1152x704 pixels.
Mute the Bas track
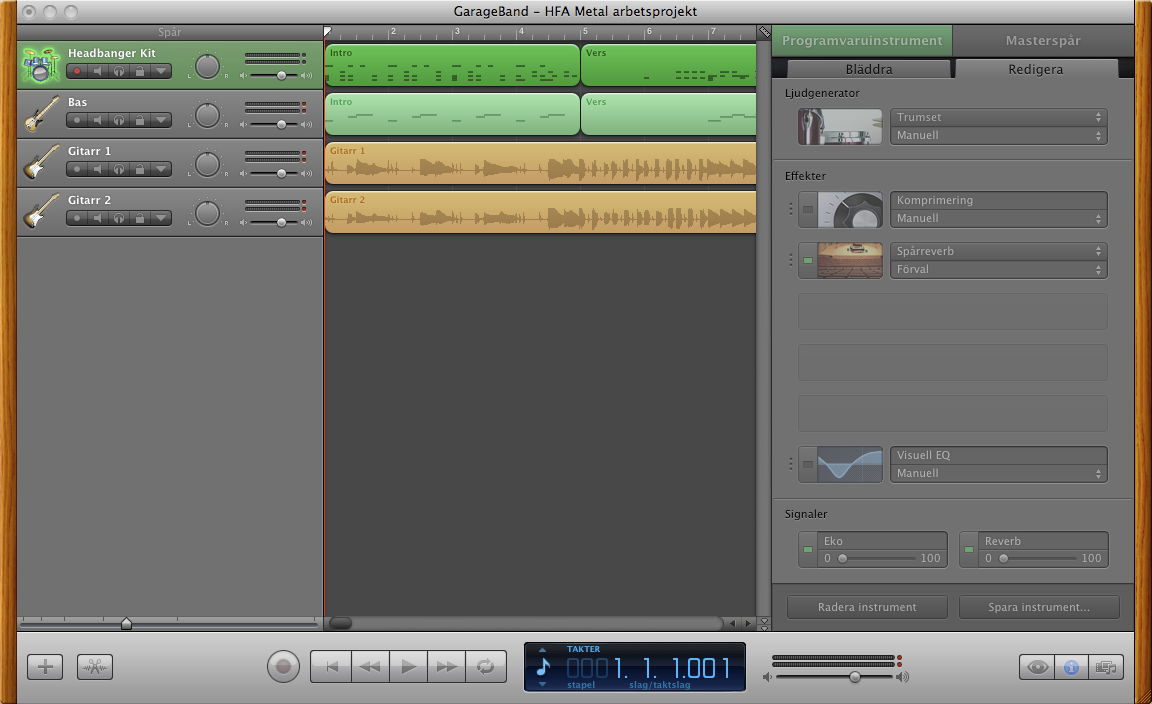click(98, 120)
